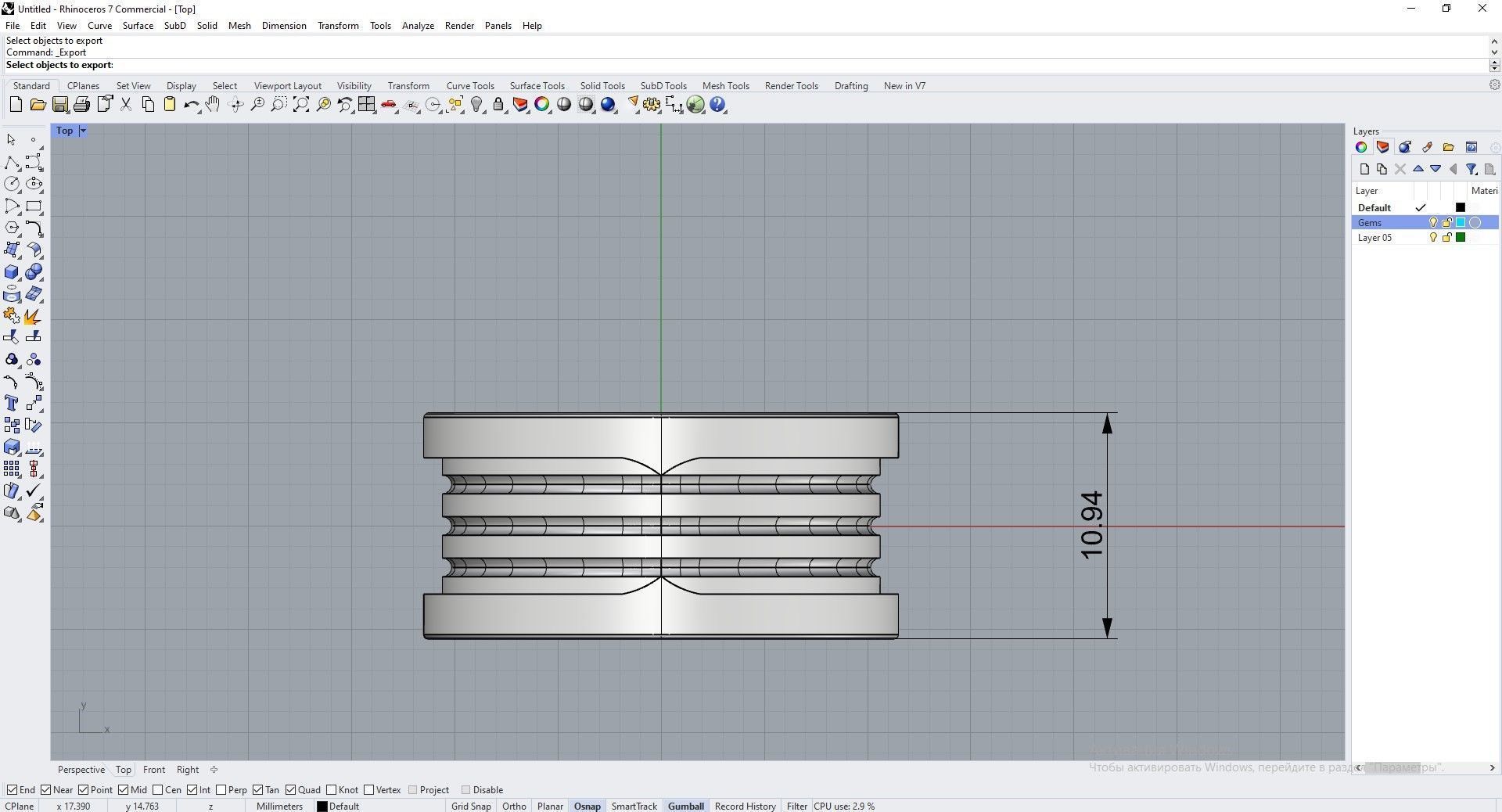The height and width of the screenshot is (812, 1502).
Task: Toggle Grid Snap in status bar
Action: 471,807
